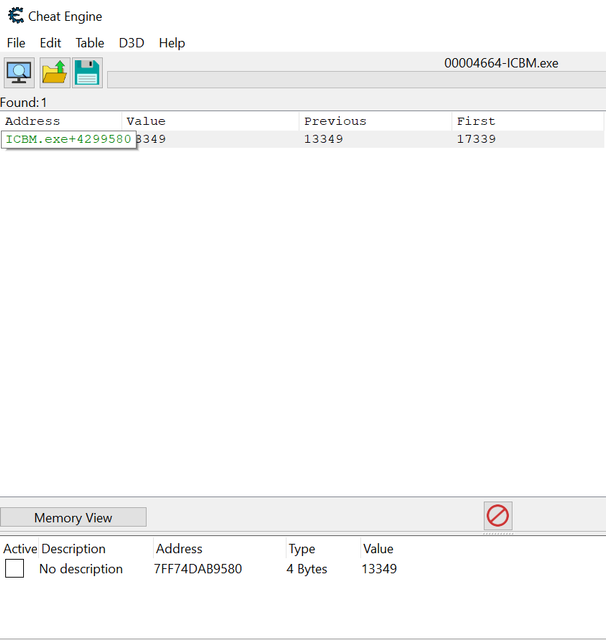The image size is (606, 640).
Task: Click the Found:1 label
Action: [x=23, y=102]
